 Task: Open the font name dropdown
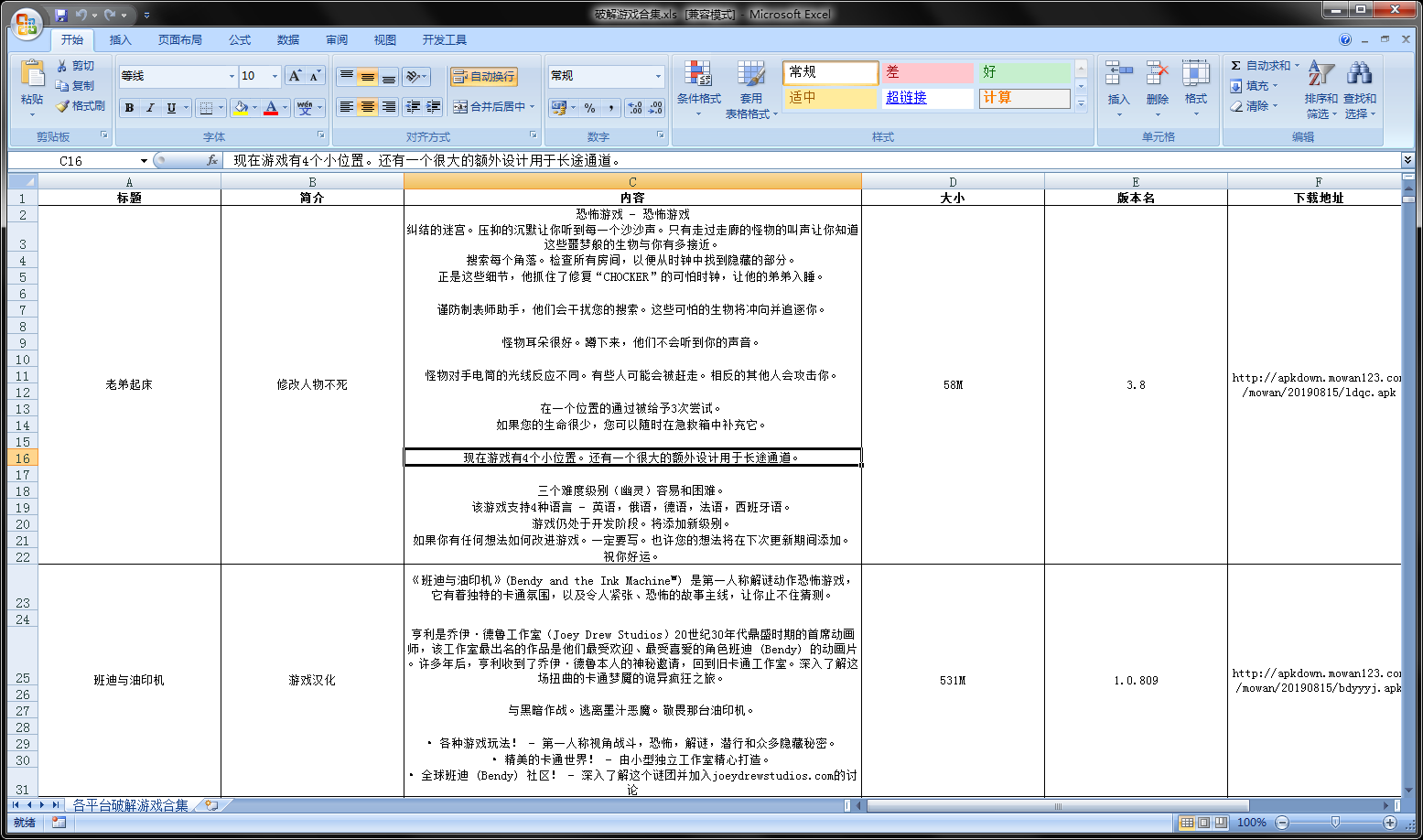pos(232,76)
